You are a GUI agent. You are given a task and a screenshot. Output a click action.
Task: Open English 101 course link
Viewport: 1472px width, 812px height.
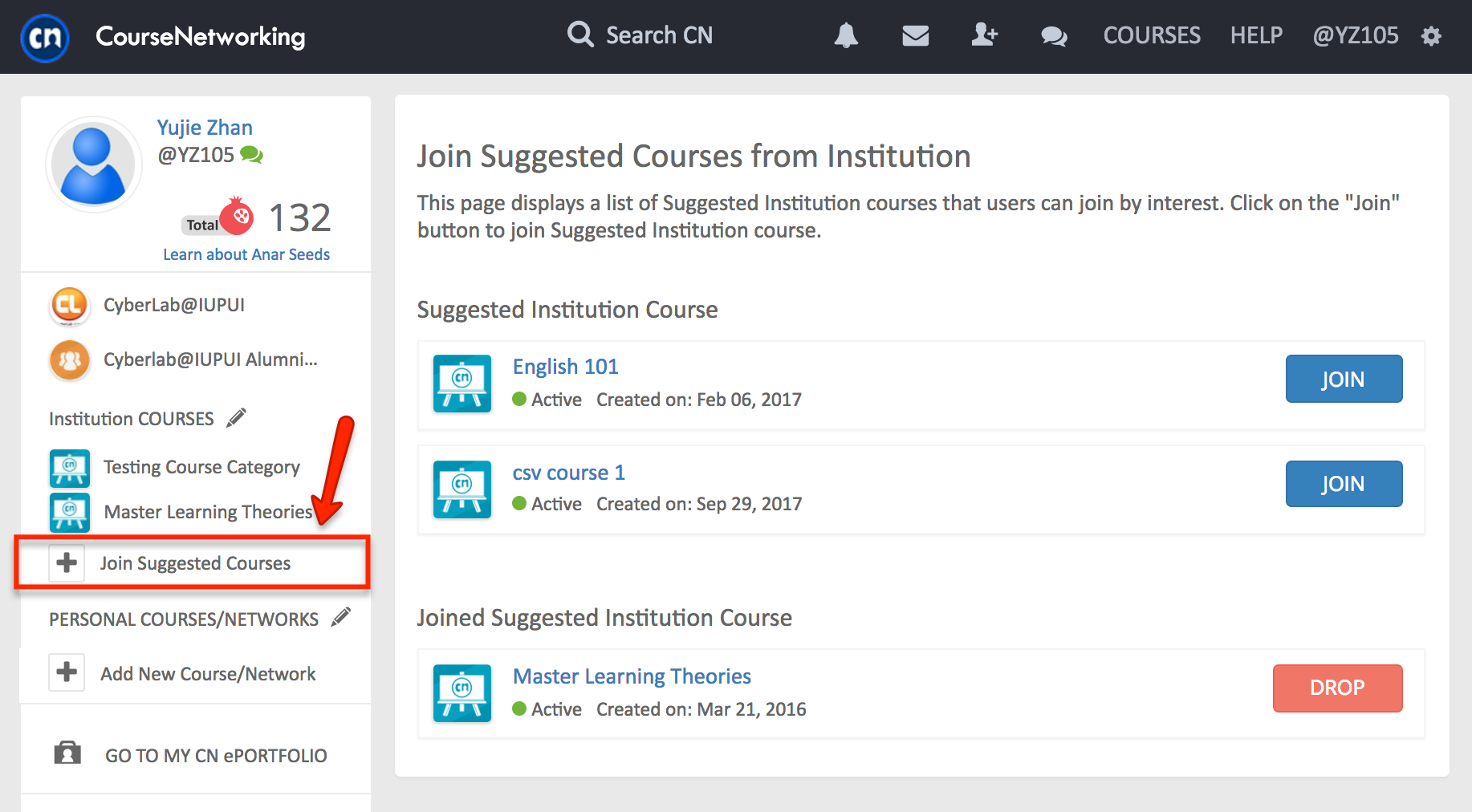pyautogui.click(x=566, y=367)
